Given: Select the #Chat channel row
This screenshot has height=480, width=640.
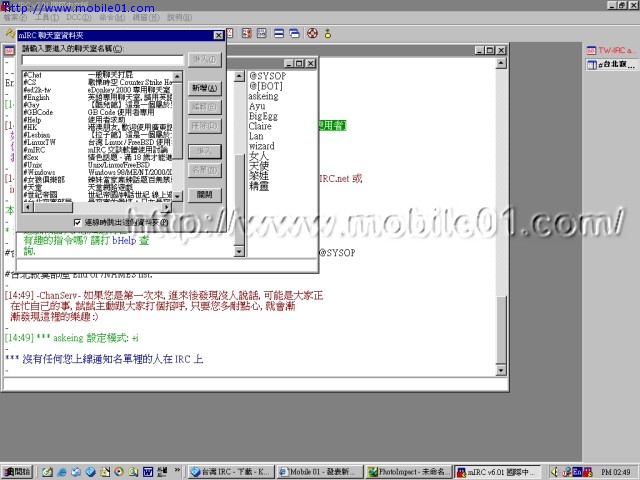Looking at the screenshot, I should tap(98, 75).
